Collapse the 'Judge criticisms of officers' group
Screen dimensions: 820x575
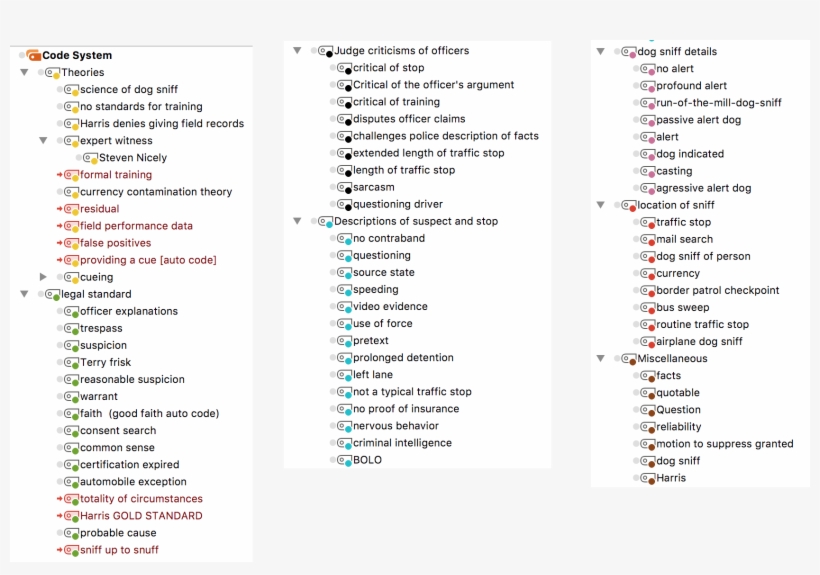tap(297, 51)
